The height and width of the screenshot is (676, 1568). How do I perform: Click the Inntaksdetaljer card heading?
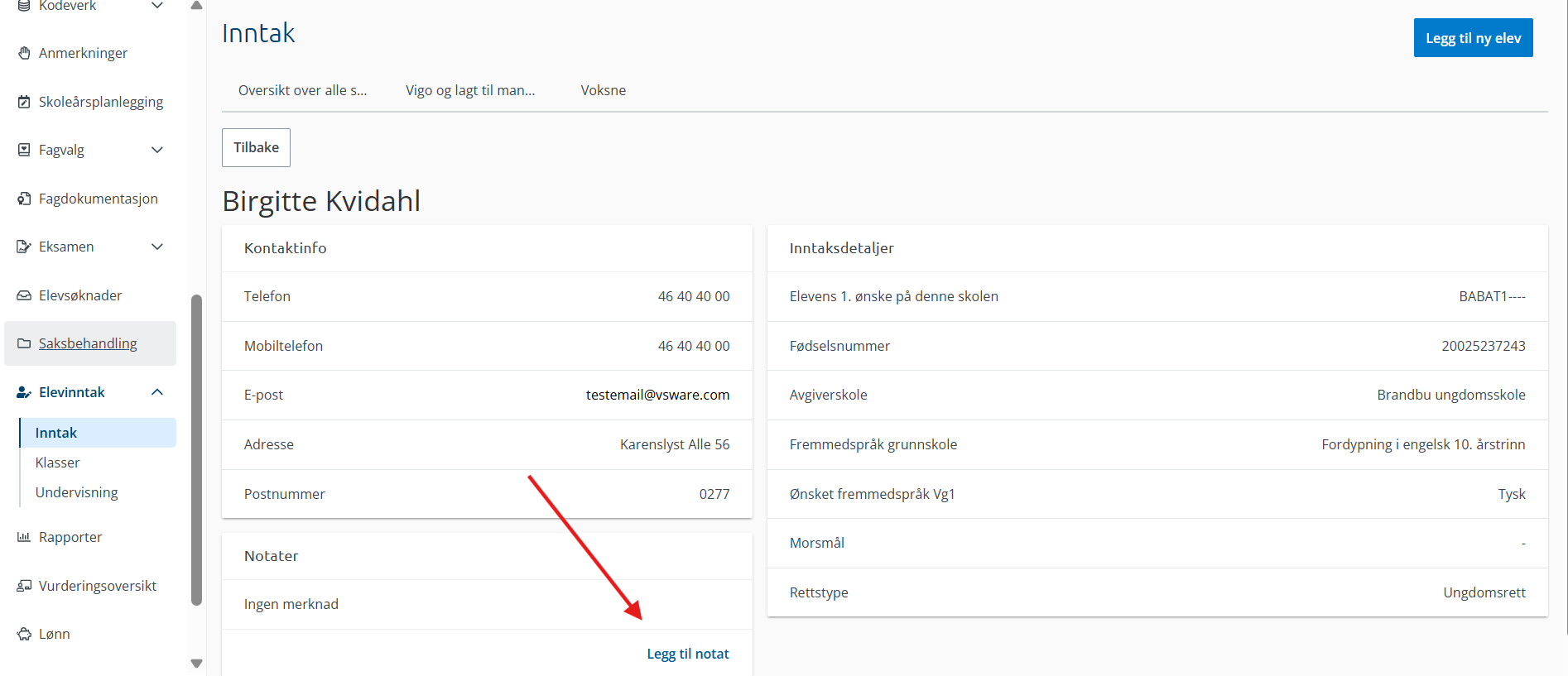(841, 248)
